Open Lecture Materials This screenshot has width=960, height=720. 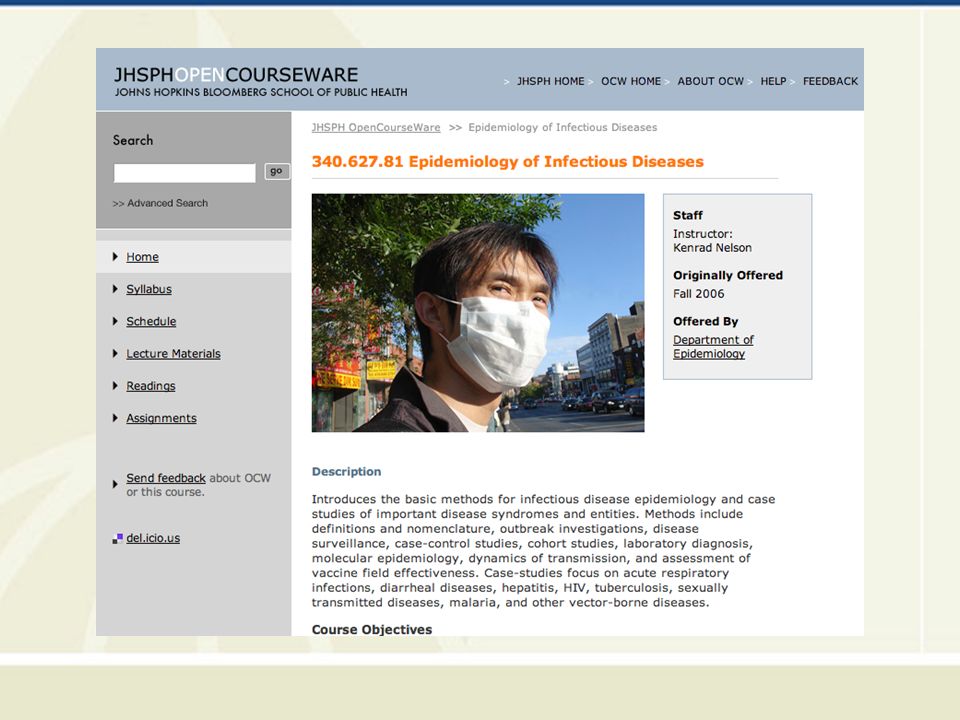coord(173,354)
